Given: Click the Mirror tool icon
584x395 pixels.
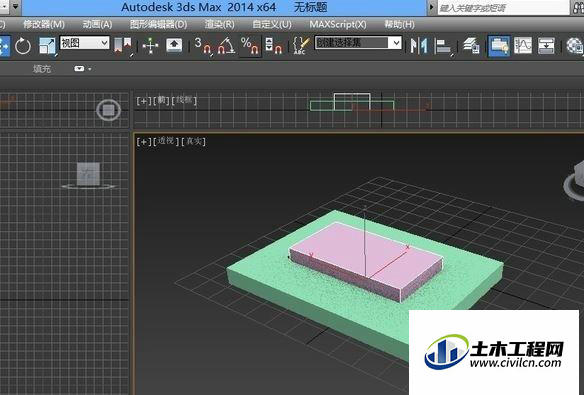Looking at the screenshot, I should (x=419, y=46).
